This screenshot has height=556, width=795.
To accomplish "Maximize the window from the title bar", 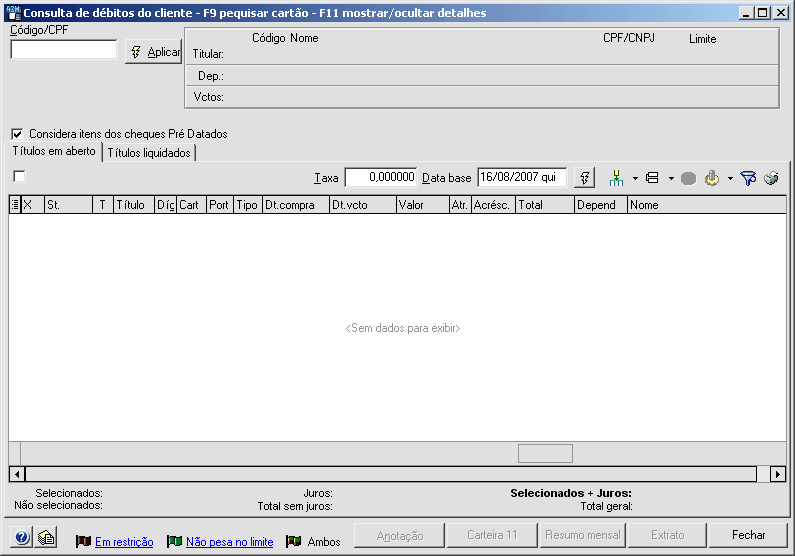I will tap(763, 13).
